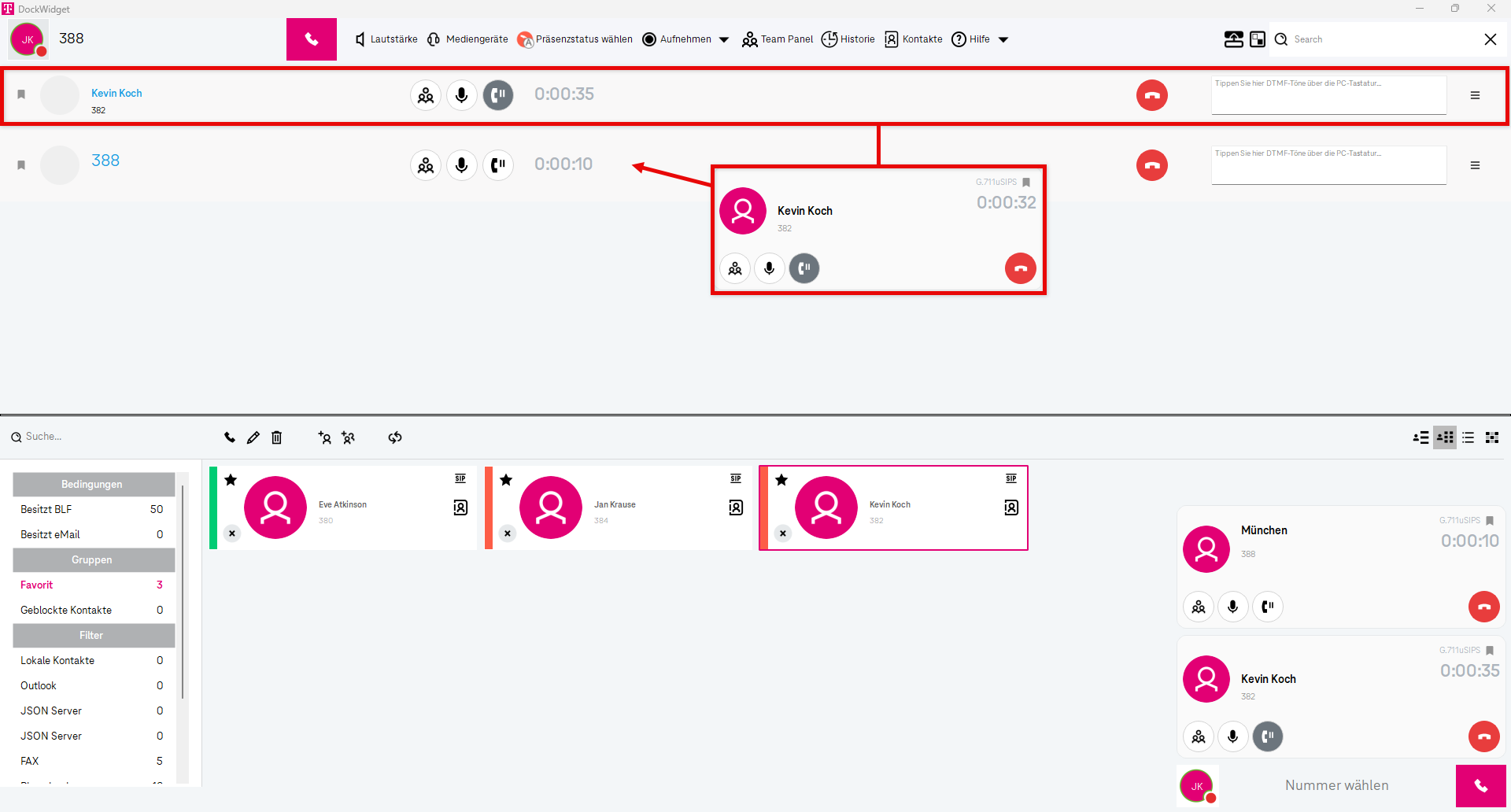Delete contact using the trash icon
Screen dimensions: 1511x812
[x=276, y=437]
